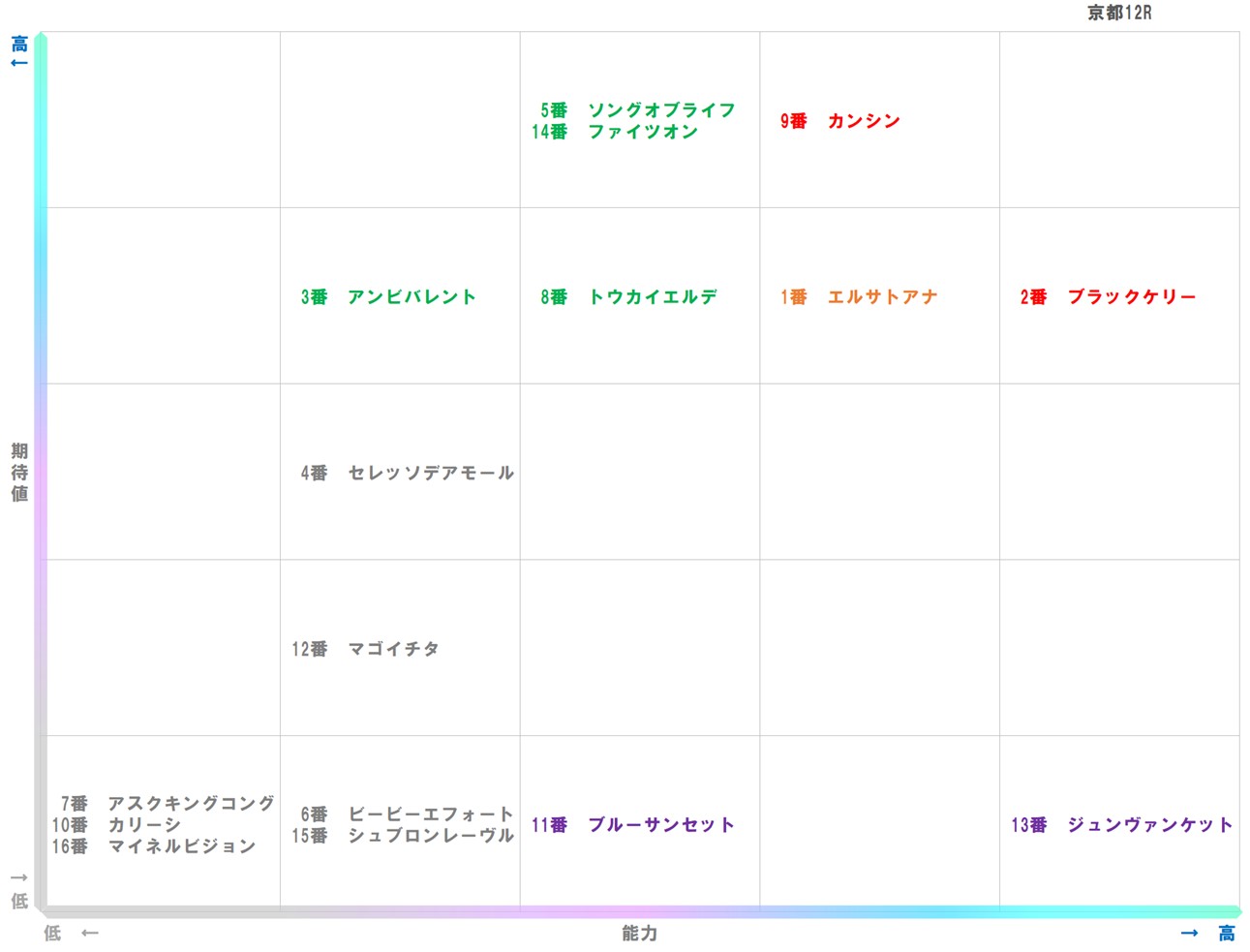Click 15番 シュブロンレーヴル
The image size is (1250, 952).
pos(403,836)
